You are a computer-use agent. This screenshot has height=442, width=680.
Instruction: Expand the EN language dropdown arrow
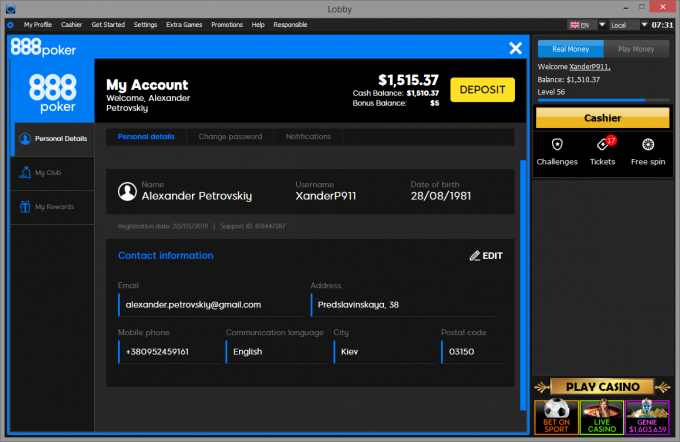[602, 25]
